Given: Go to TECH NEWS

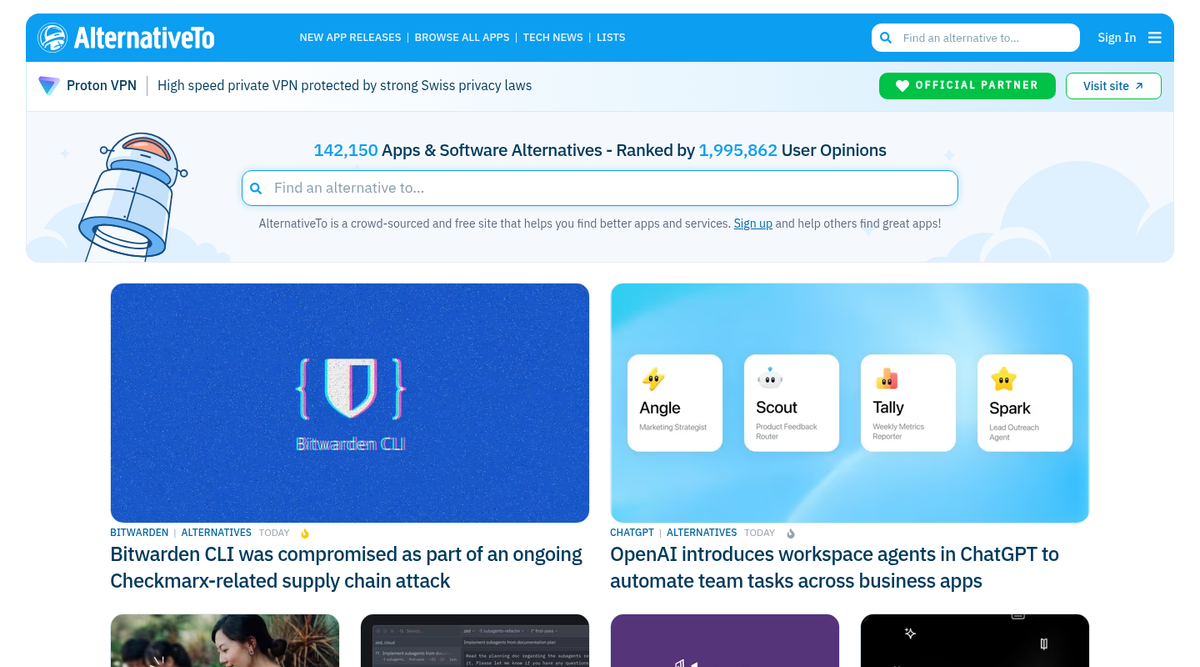Looking at the screenshot, I should 553,37.
